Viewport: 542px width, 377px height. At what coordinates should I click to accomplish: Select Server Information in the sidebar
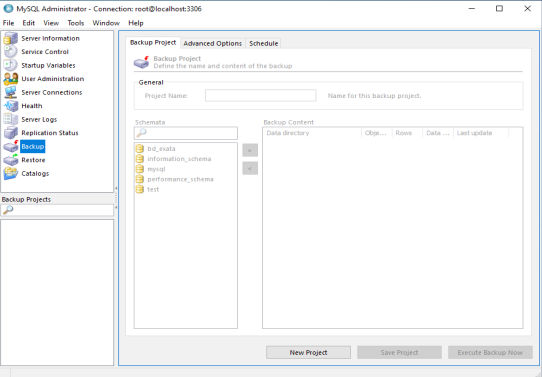click(x=50, y=38)
